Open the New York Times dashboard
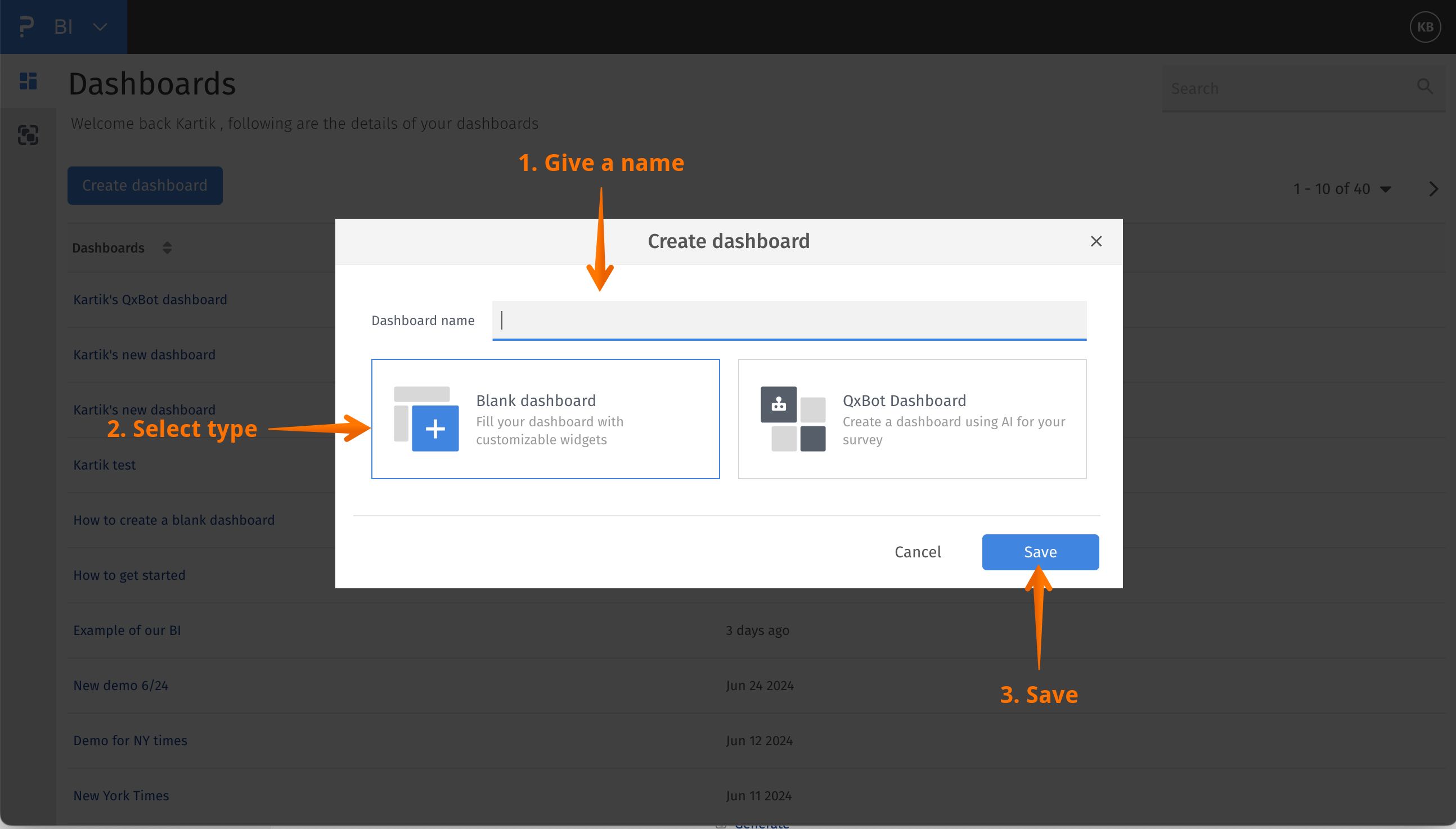Image resolution: width=1456 pixels, height=829 pixels. [121, 795]
